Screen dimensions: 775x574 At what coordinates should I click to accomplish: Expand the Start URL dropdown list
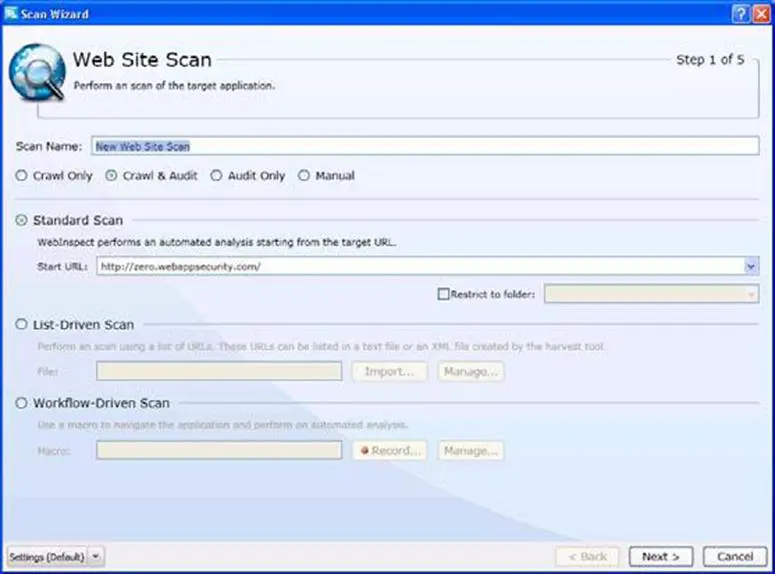coord(751,267)
